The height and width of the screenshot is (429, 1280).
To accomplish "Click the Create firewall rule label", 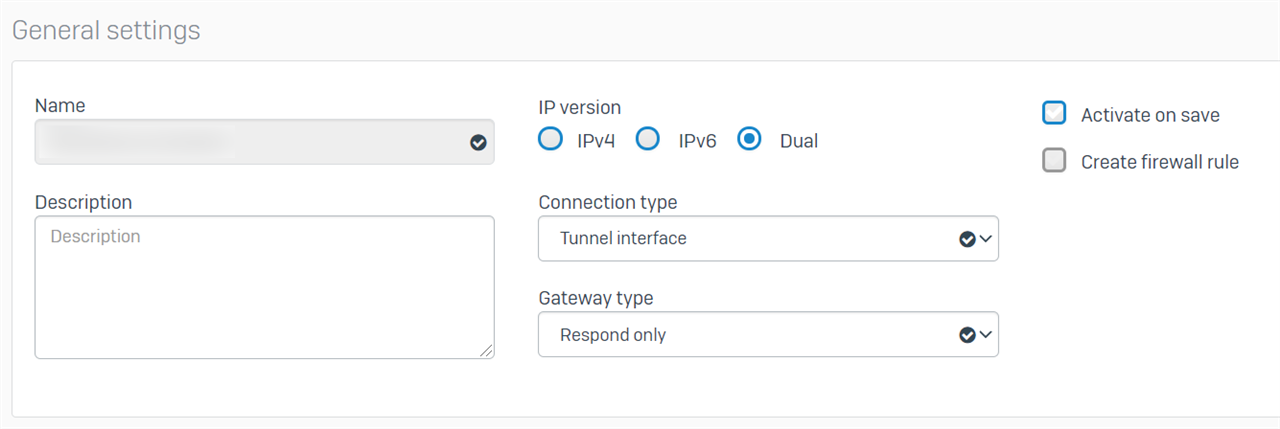I will pyautogui.click(x=1160, y=162).
